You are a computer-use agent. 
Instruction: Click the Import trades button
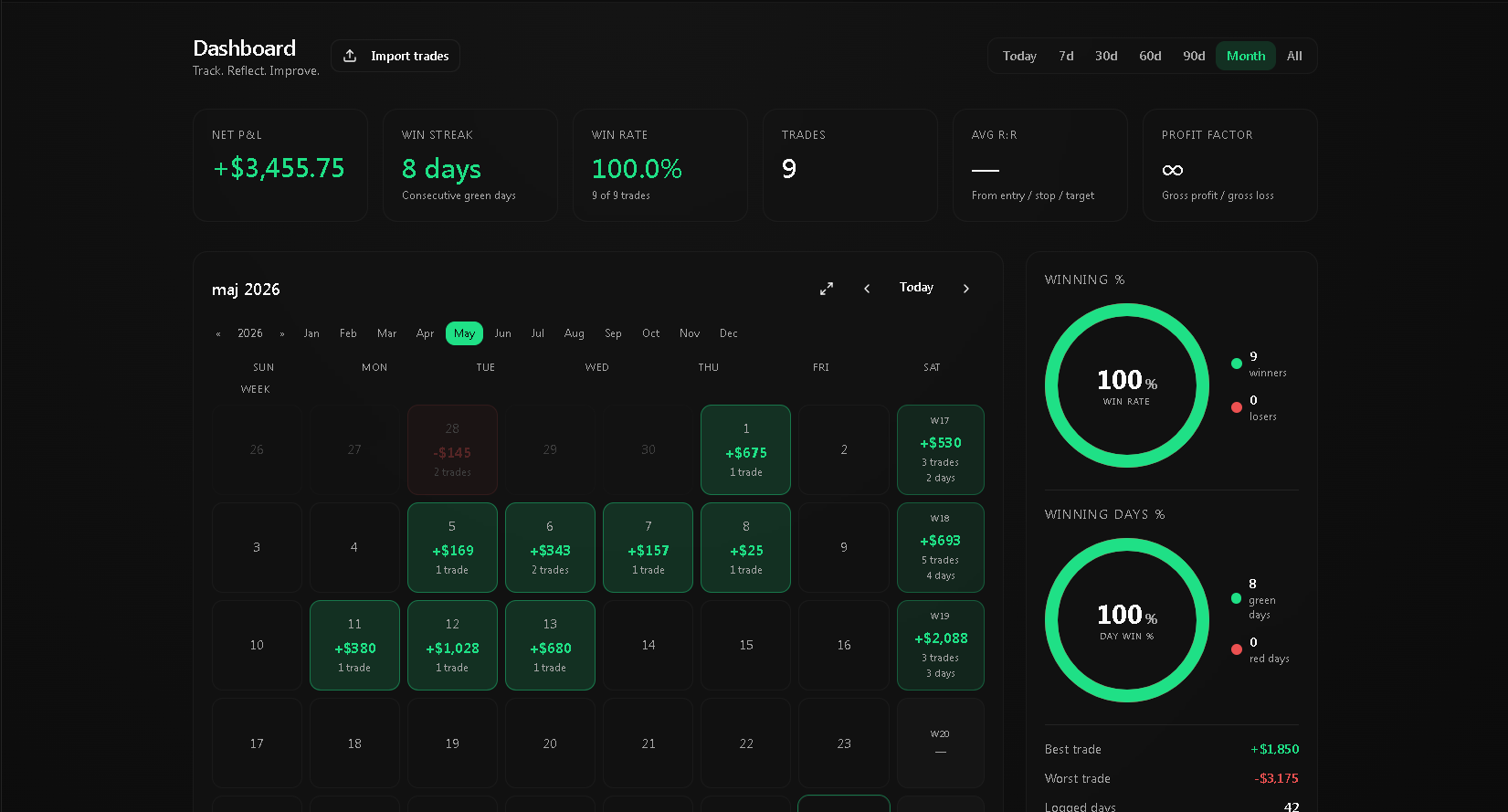pos(395,56)
